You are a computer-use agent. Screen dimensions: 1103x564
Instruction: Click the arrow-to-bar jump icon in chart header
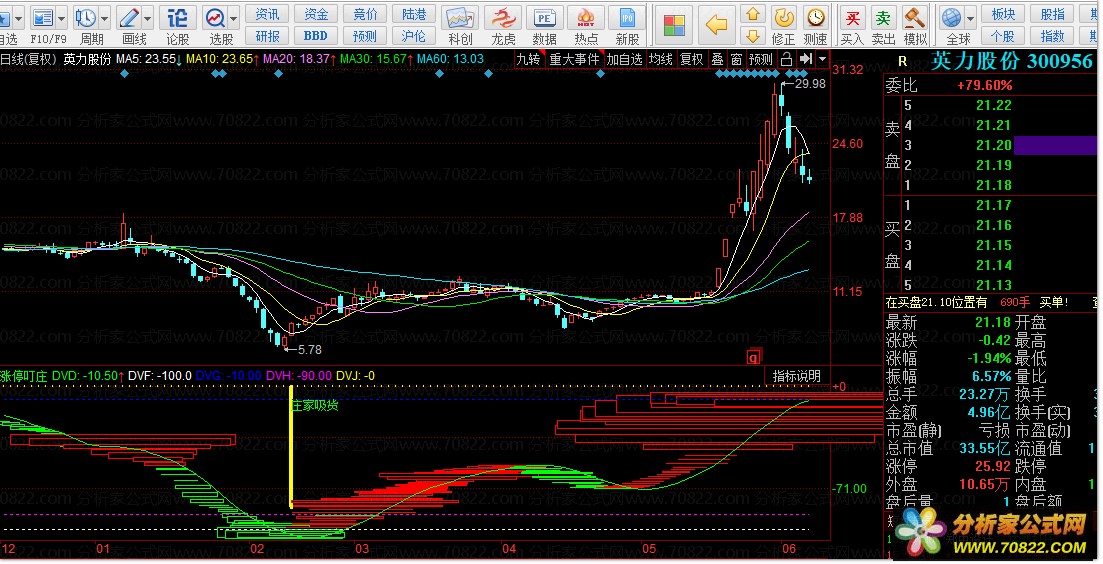coord(806,60)
